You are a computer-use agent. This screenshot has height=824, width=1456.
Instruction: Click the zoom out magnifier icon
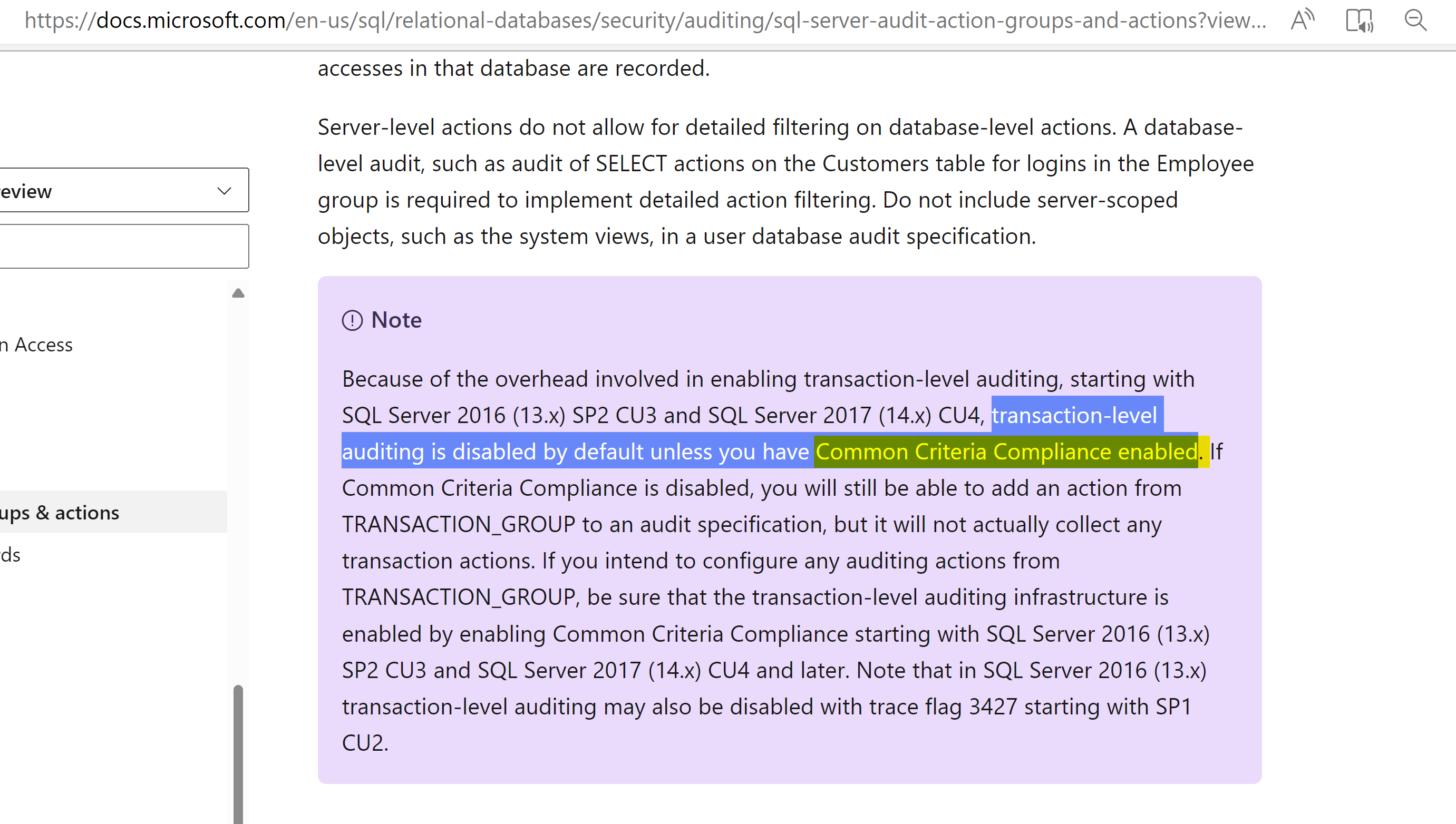pyautogui.click(x=1416, y=21)
